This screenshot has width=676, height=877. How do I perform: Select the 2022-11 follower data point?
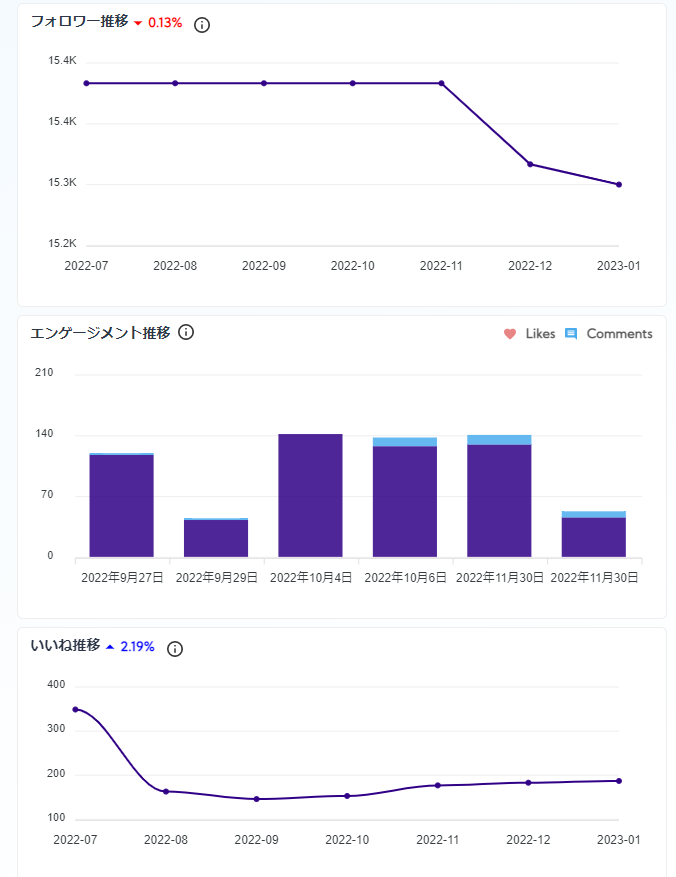[442, 83]
